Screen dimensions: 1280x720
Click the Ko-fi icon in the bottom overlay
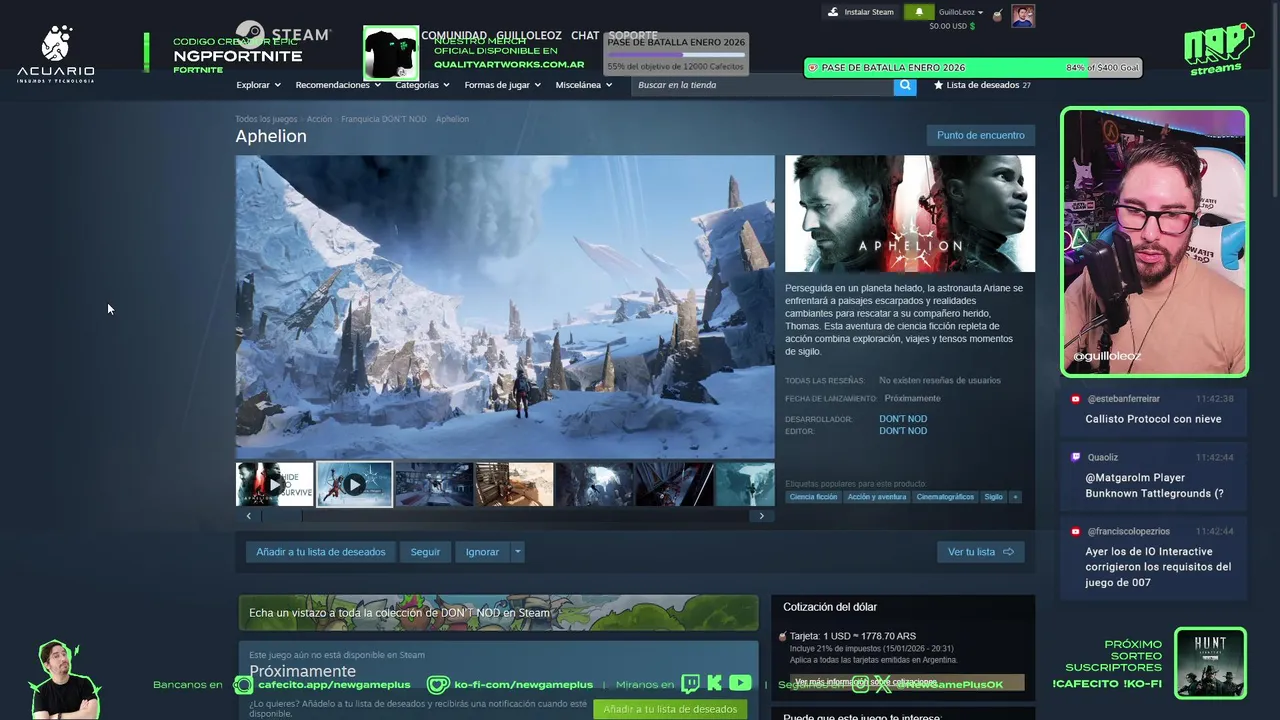[x=437, y=685]
